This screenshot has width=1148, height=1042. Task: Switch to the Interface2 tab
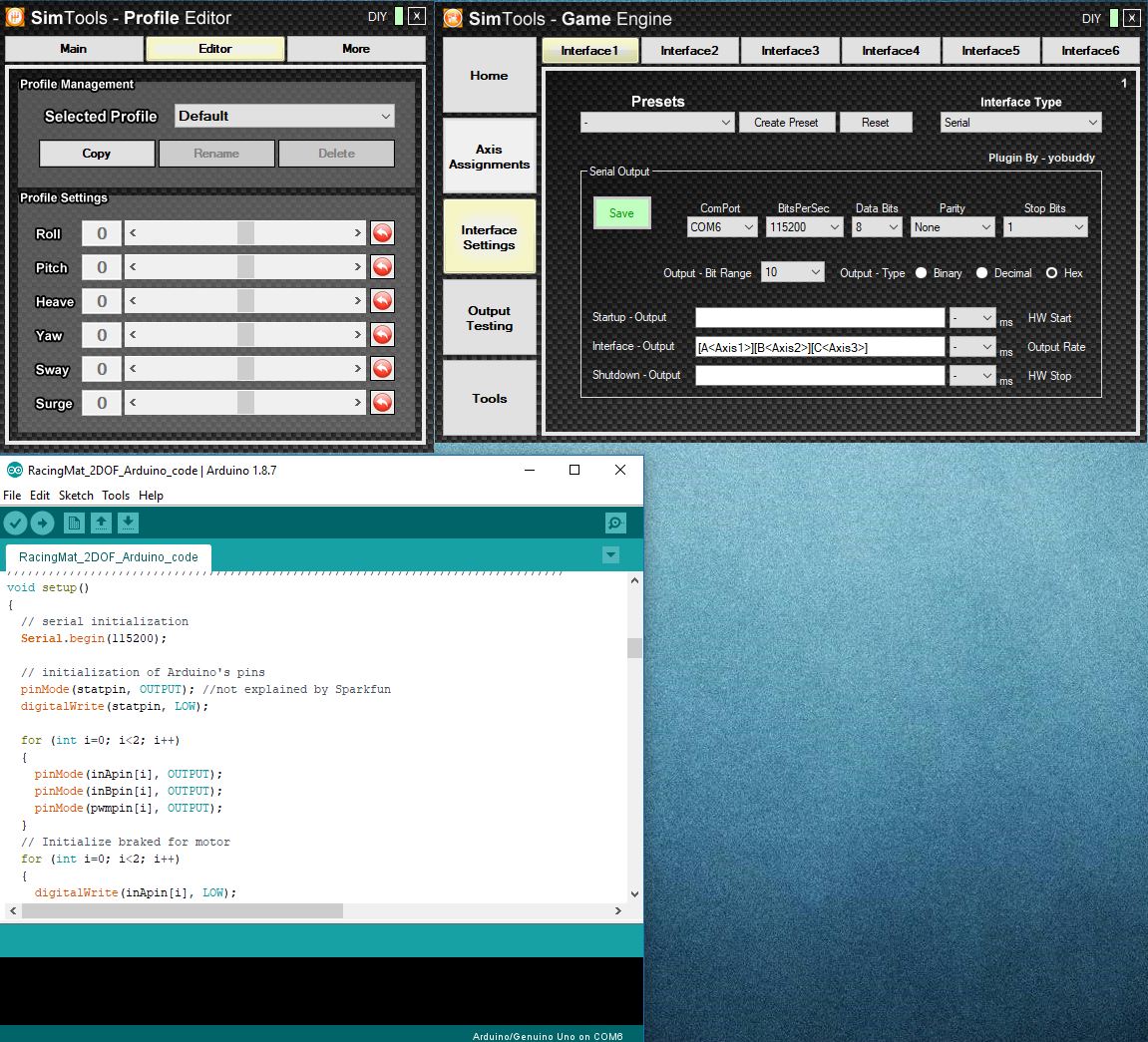pyautogui.click(x=689, y=51)
